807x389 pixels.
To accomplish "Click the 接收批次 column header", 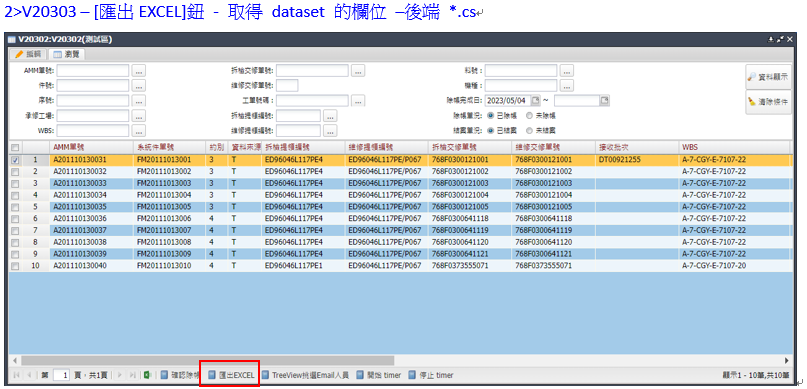I will tap(637, 147).
